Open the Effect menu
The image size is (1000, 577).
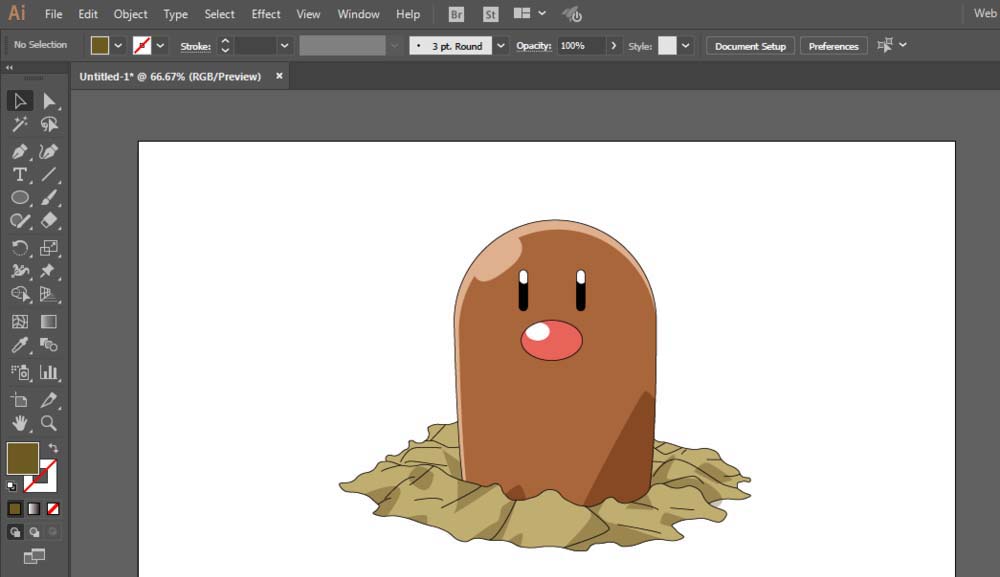click(x=266, y=14)
